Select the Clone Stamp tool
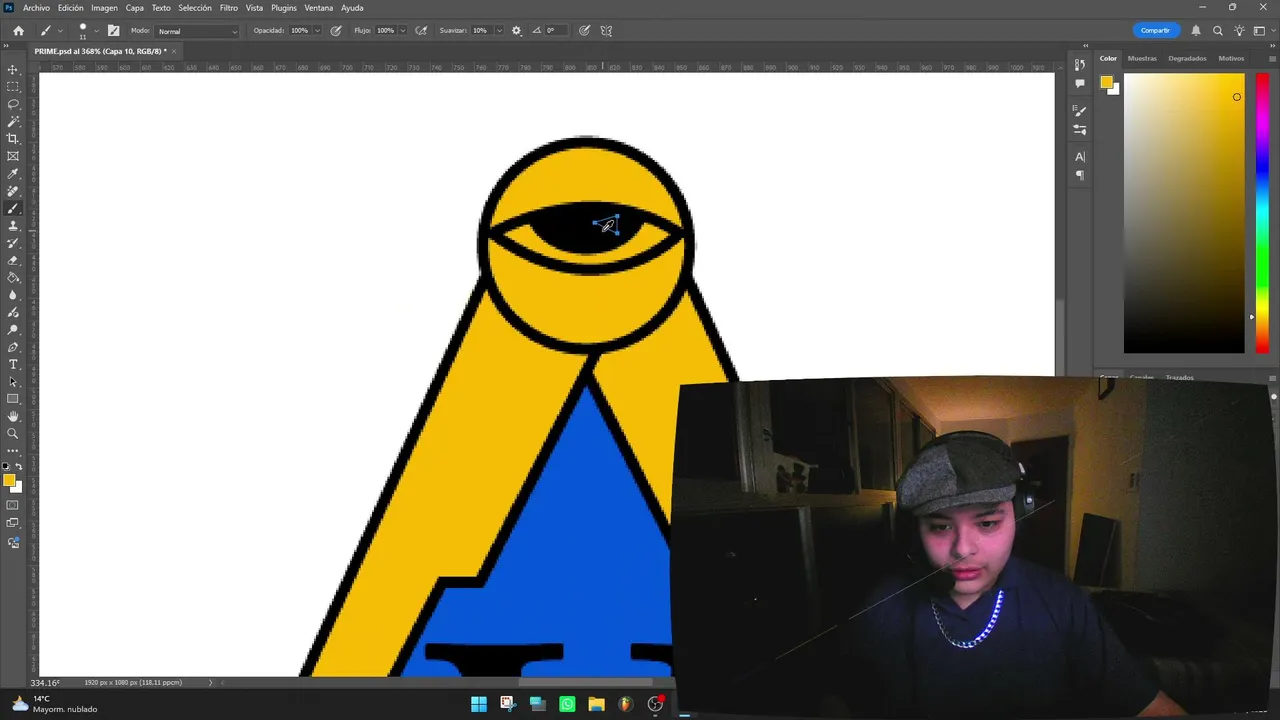The height and width of the screenshot is (720, 1280). 13,226
